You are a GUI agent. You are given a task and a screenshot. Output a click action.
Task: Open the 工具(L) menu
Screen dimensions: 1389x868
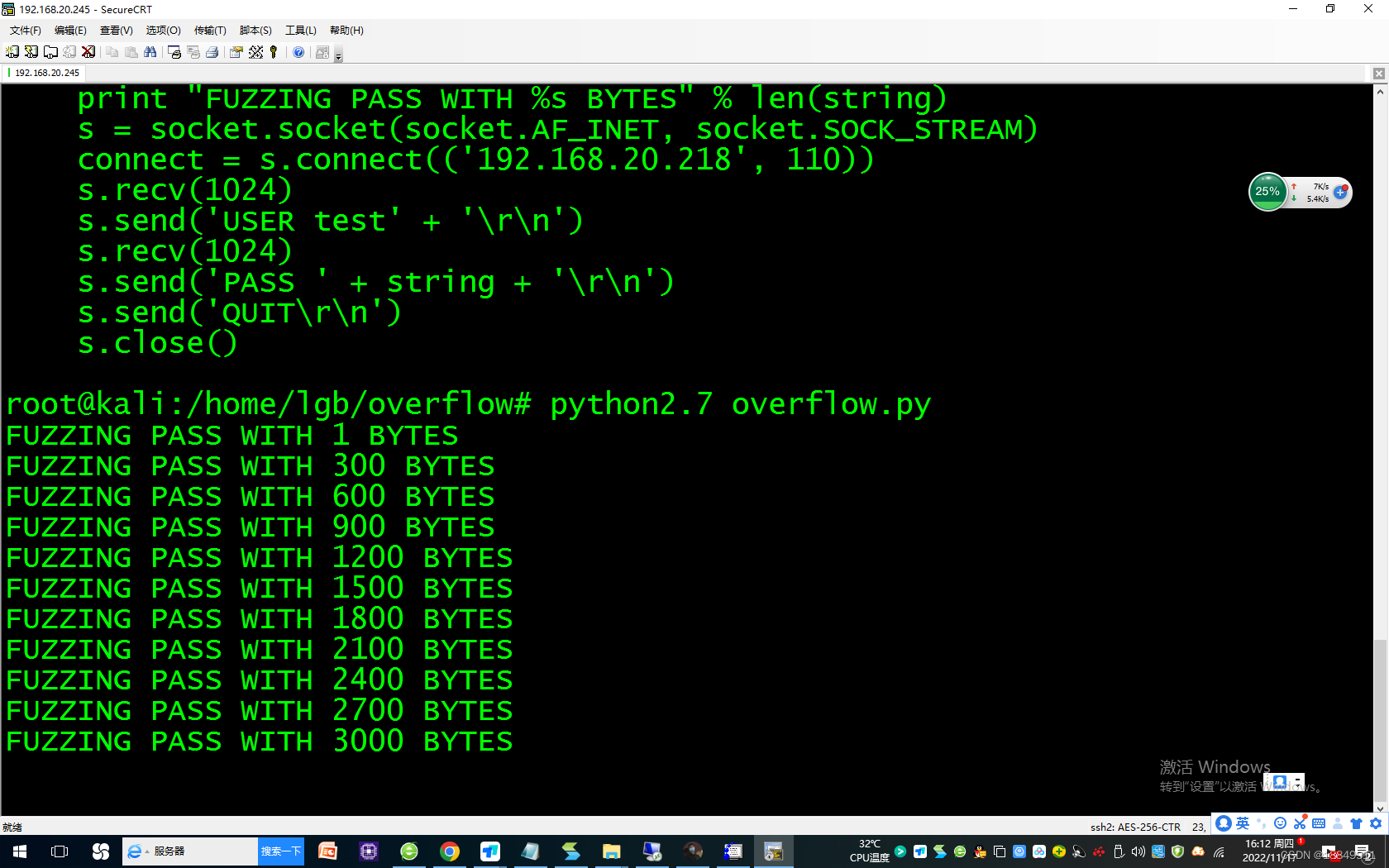pos(301,31)
